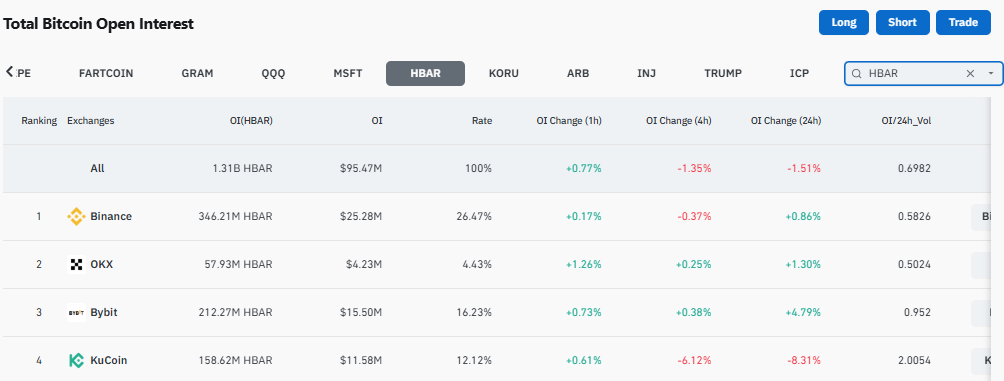Clear the HBAR search with X icon
The image size is (1004, 381).
coord(970,74)
